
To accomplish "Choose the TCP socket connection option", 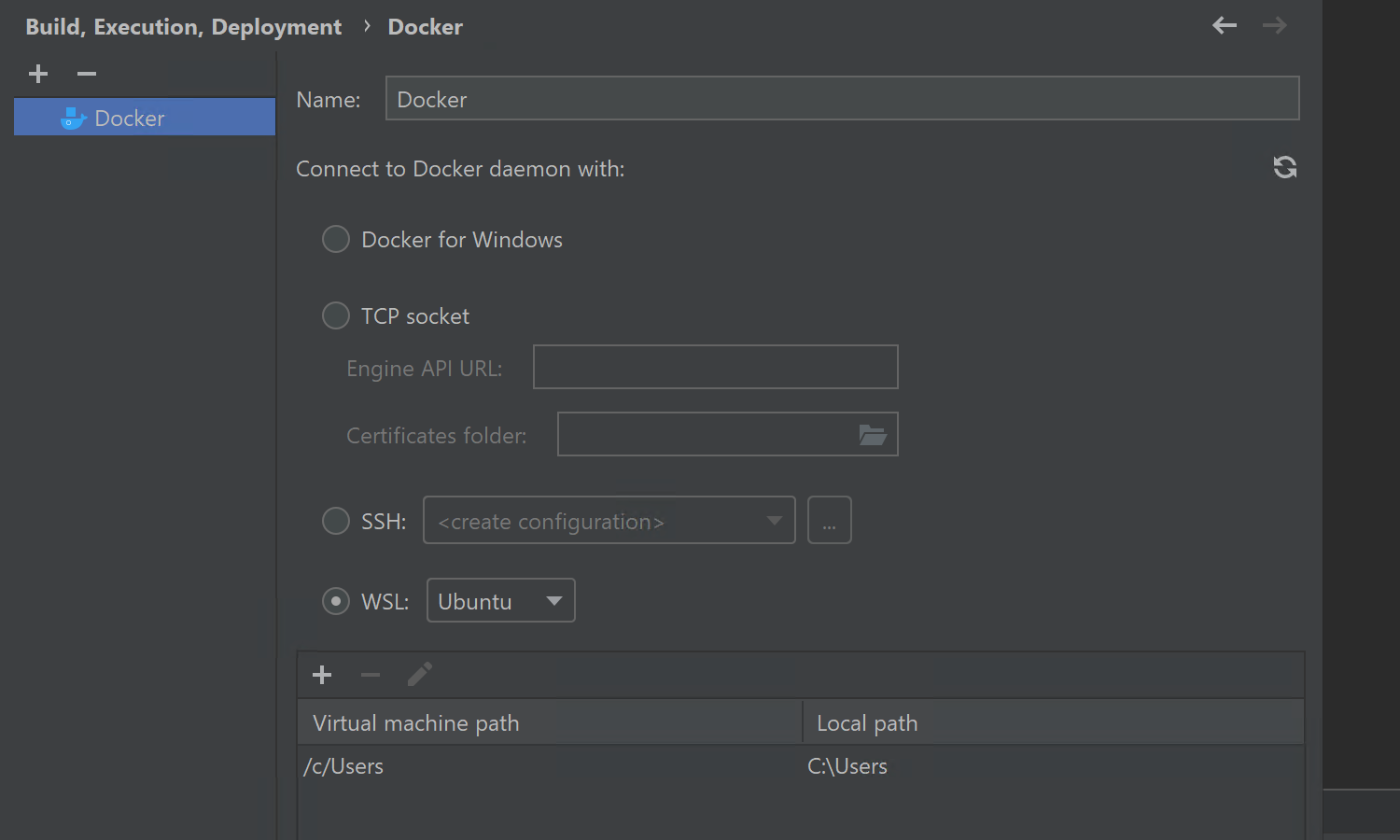I will [336, 316].
